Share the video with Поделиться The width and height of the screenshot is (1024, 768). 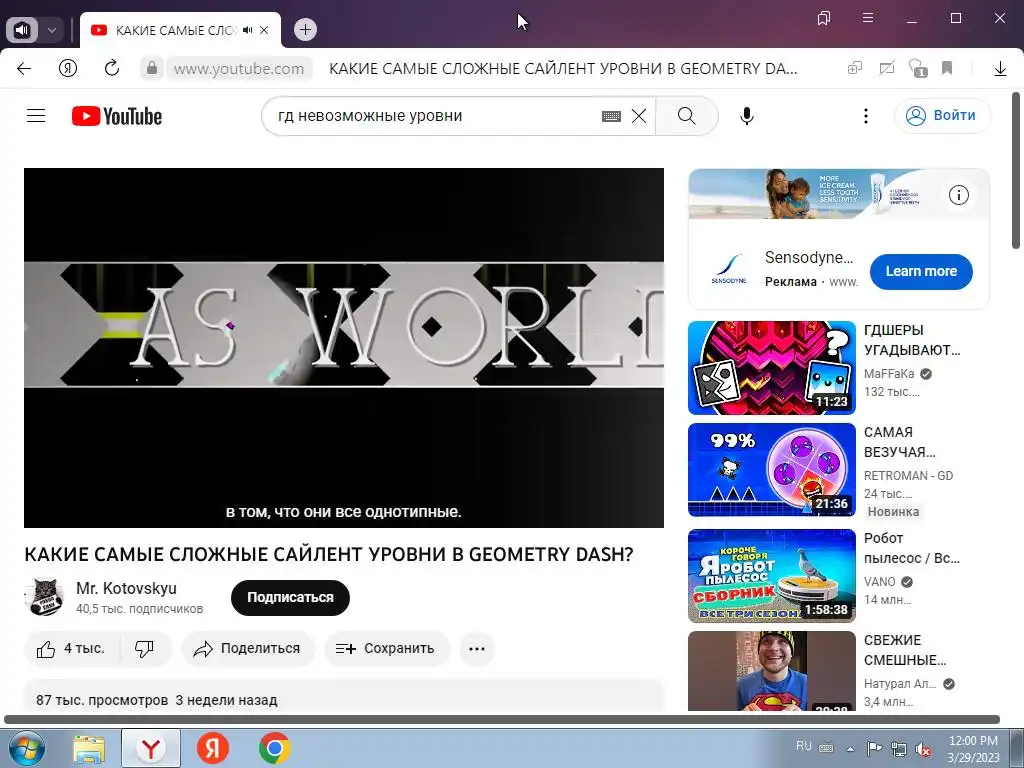(x=248, y=648)
